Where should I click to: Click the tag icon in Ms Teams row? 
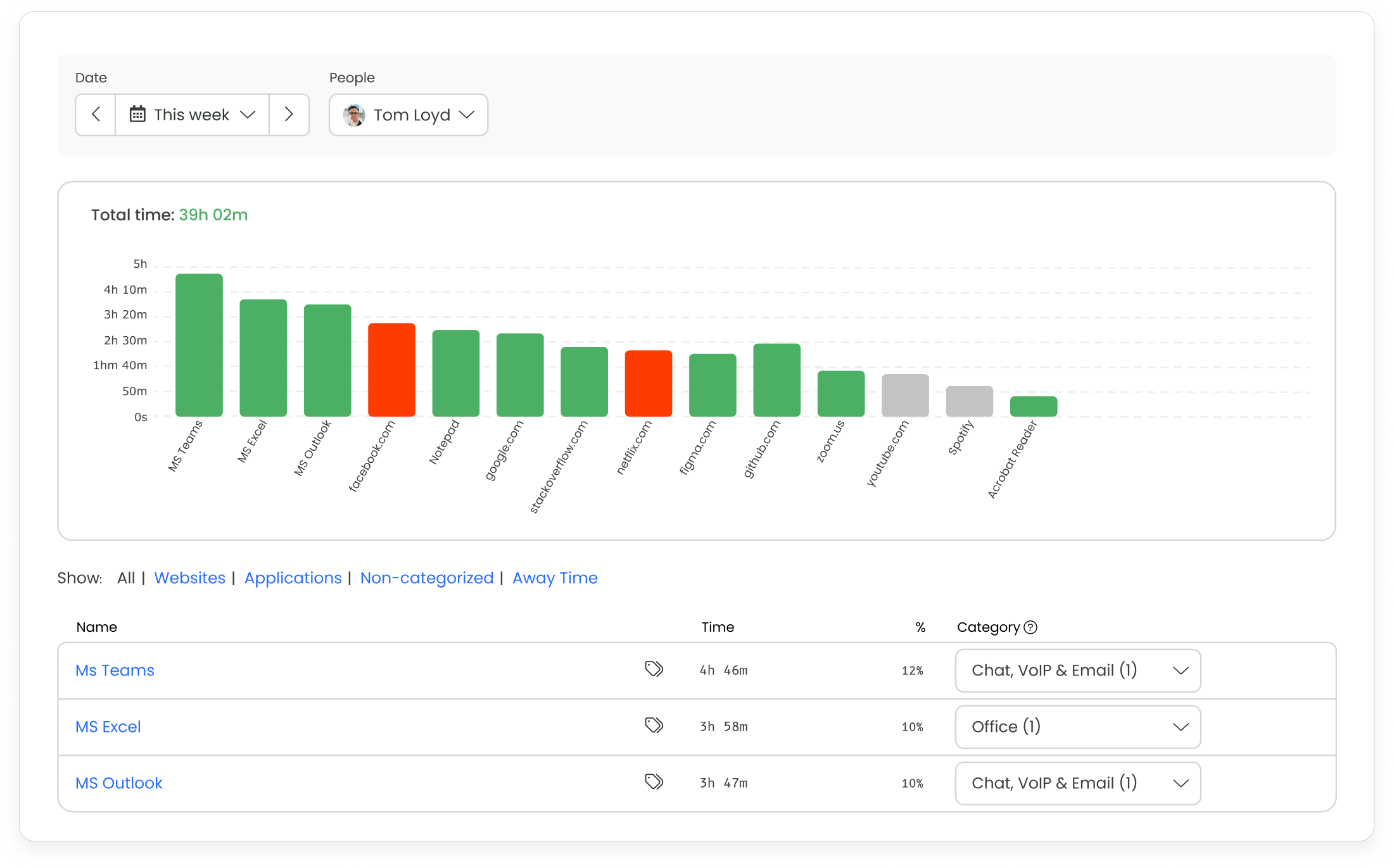654,669
